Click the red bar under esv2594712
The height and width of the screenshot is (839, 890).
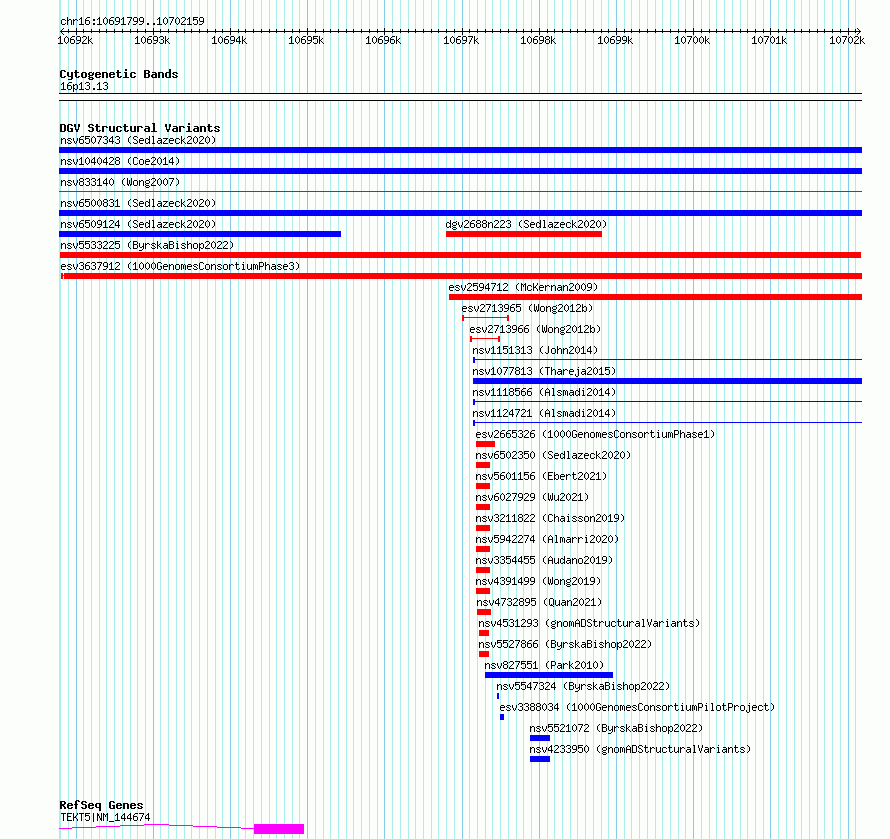656,297
